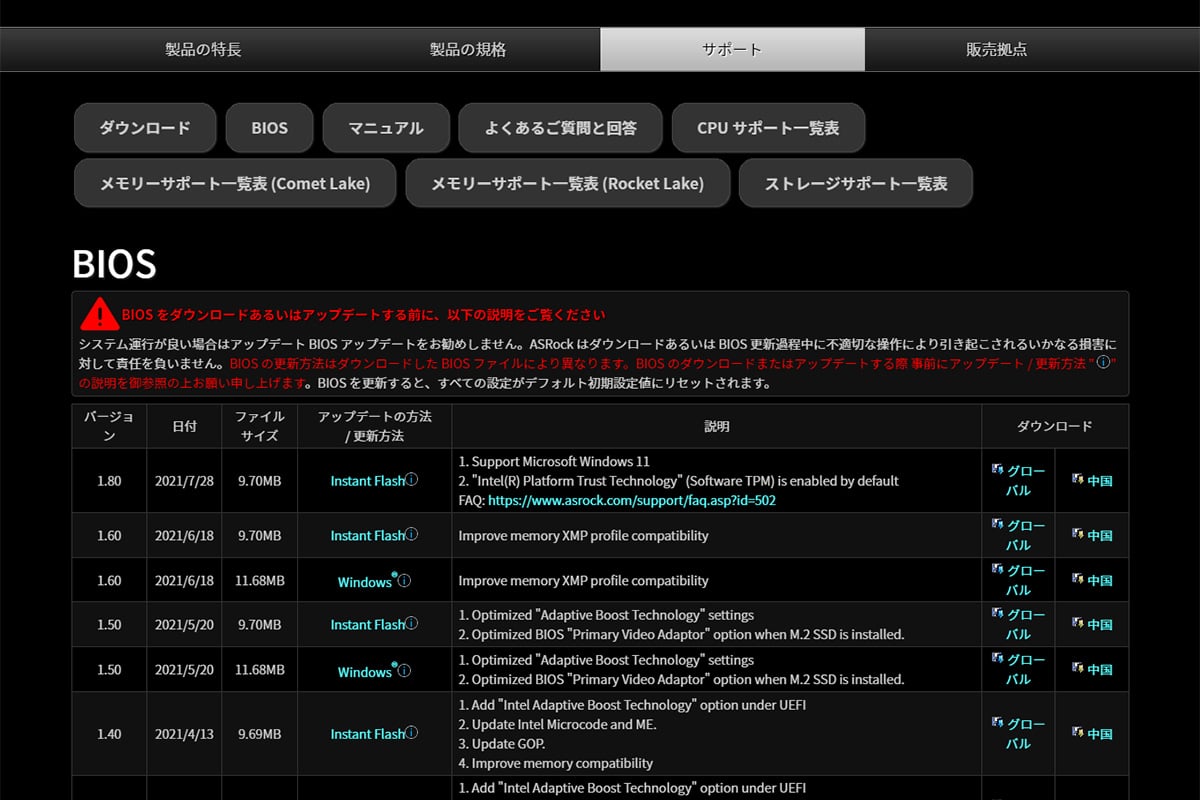This screenshot has width=1200, height=800.
Task: Select the date cell 2021/4/13
Action: [x=184, y=734]
